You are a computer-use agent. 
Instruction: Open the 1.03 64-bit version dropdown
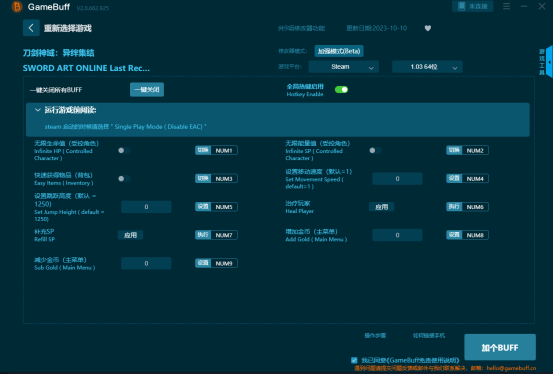[427, 67]
